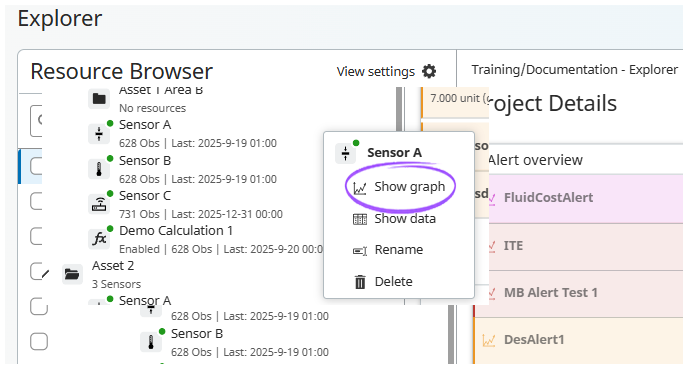
Task: Tick the bottom-most checkbox in left column
Action: [39, 341]
